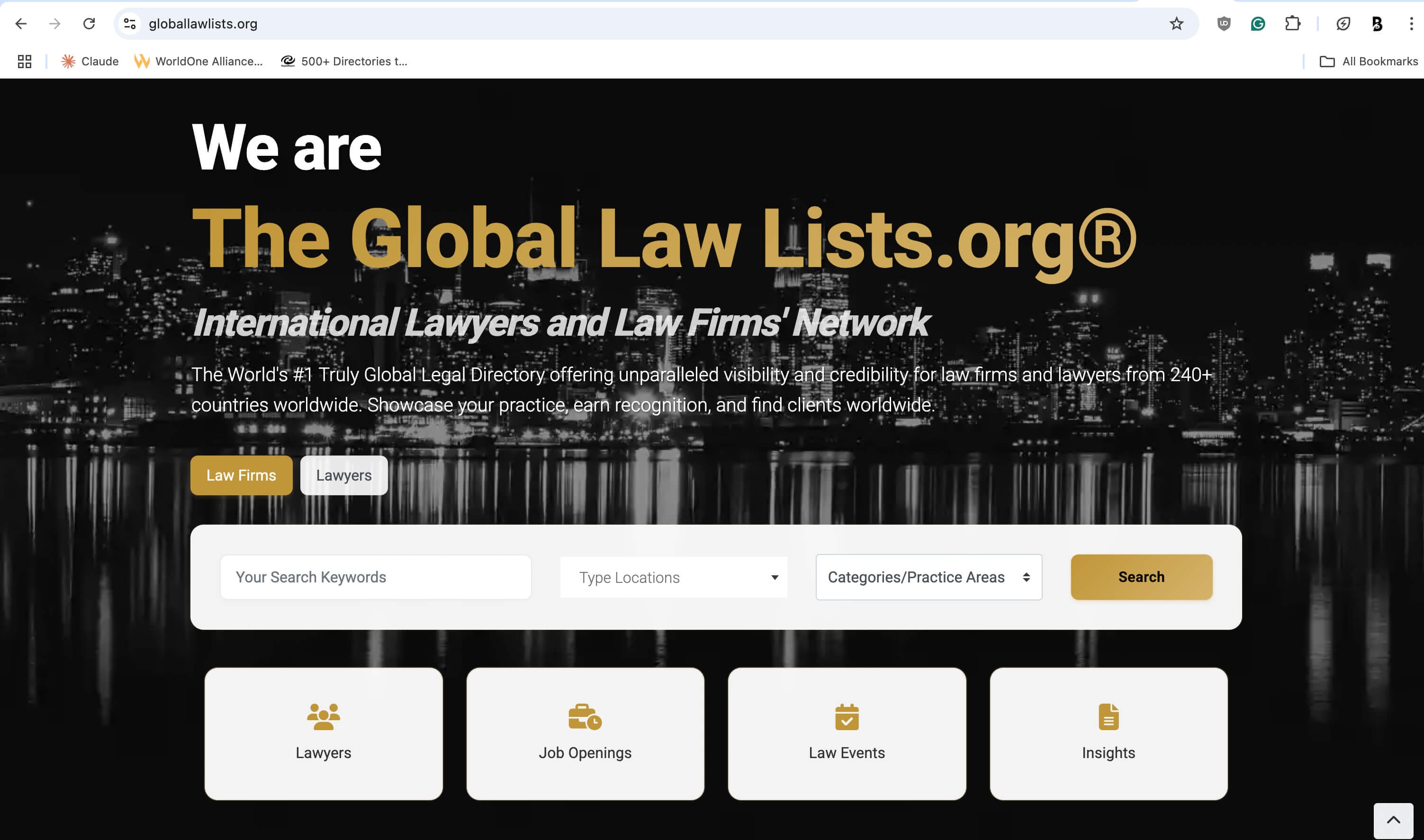The image size is (1424, 840).
Task: Click the site information icon in address bar
Action: (130, 24)
